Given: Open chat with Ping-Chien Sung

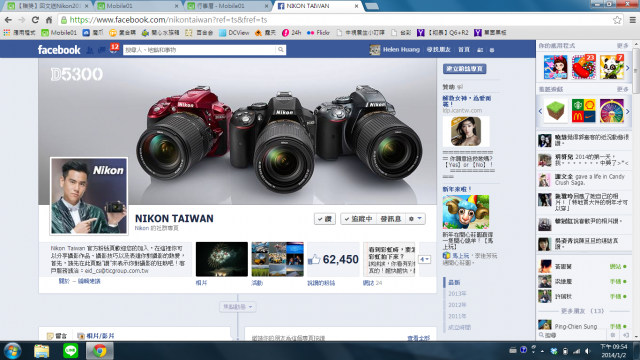Looking at the screenshot, I should (x=584, y=326).
